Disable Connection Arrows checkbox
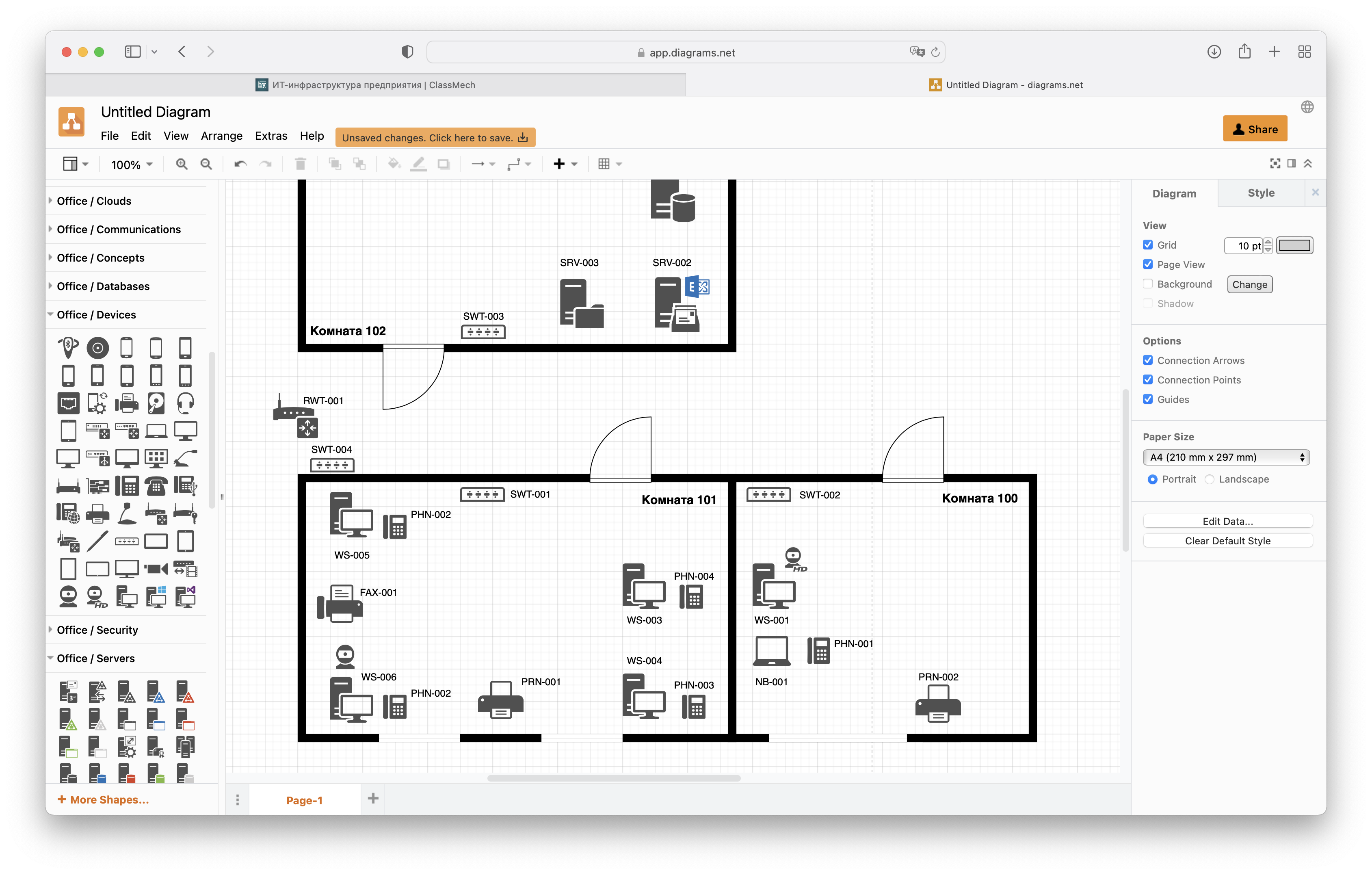This screenshot has height=875, width=1372. click(x=1148, y=360)
